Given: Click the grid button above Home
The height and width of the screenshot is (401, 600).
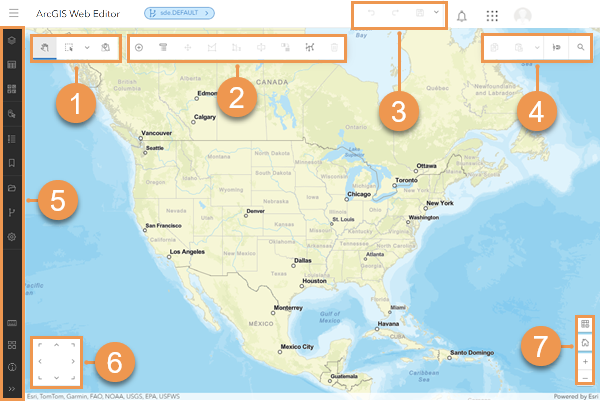Looking at the screenshot, I should 585,324.
